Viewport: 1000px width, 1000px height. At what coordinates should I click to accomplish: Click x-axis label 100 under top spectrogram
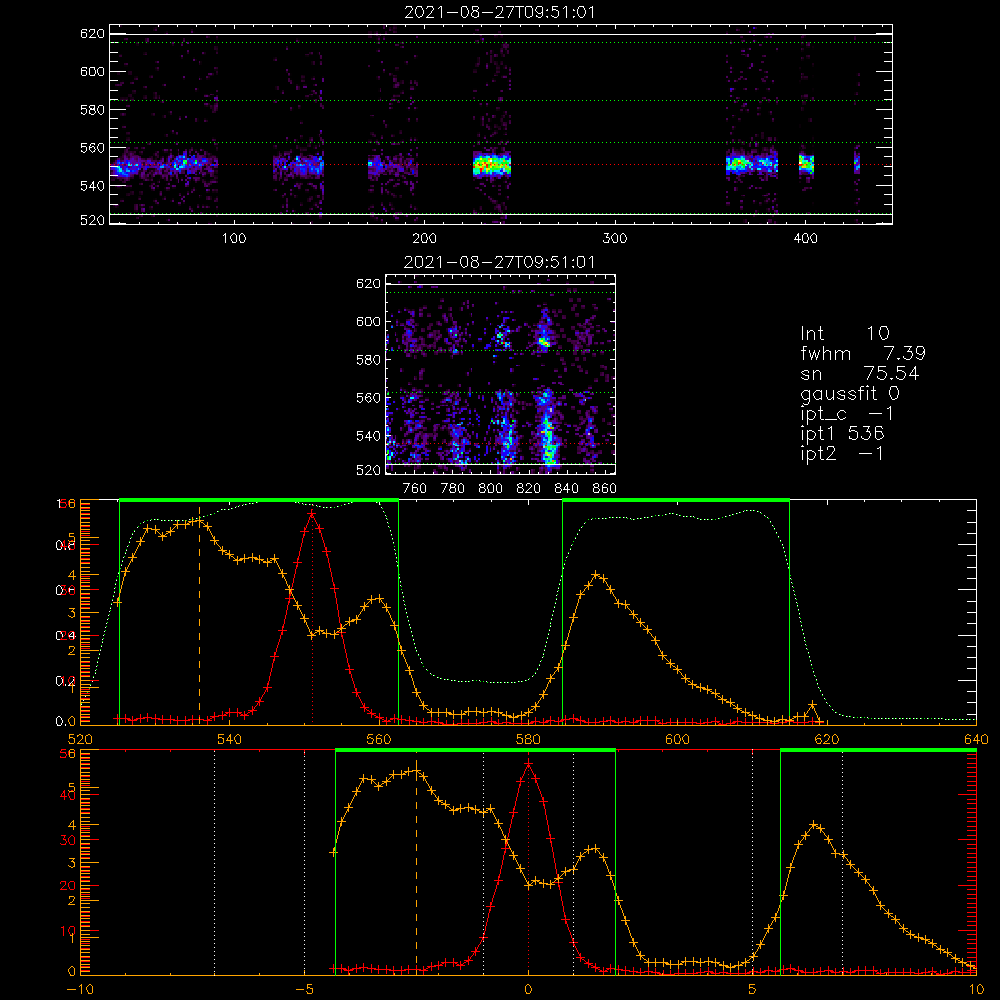pyautogui.click(x=234, y=239)
